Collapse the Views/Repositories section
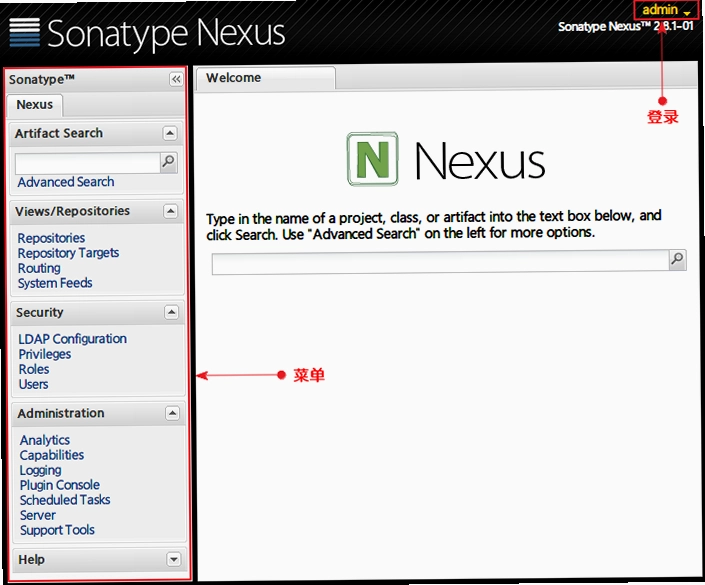The width and height of the screenshot is (705, 585). click(170, 211)
